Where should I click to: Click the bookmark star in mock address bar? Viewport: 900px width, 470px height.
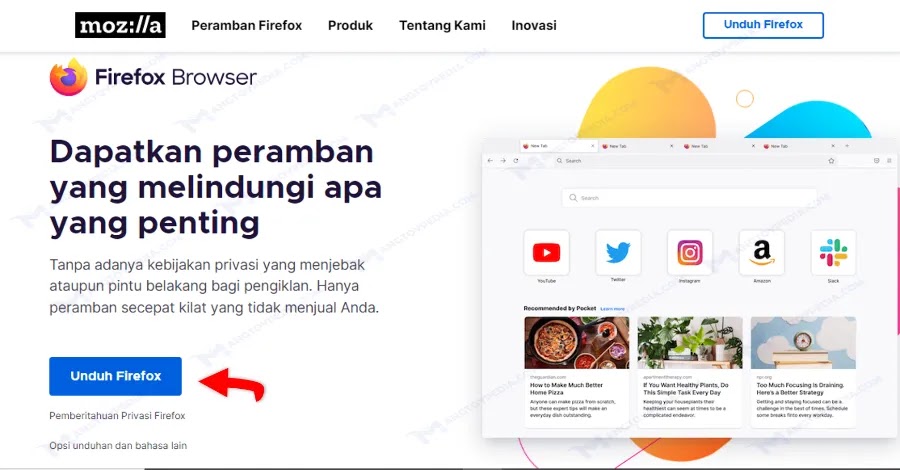point(831,161)
